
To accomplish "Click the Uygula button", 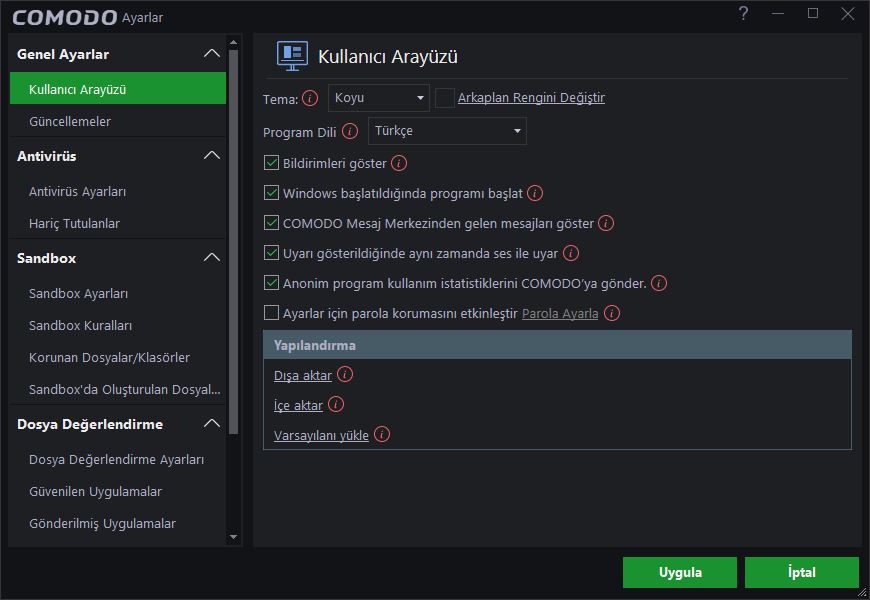I will click(680, 572).
